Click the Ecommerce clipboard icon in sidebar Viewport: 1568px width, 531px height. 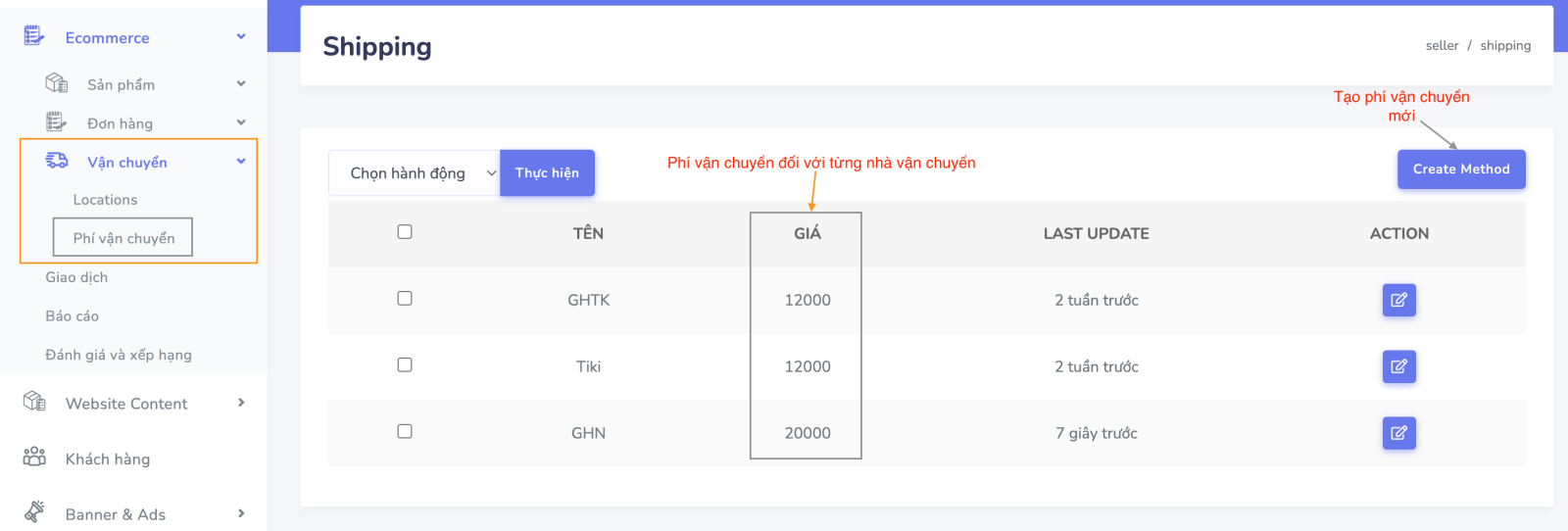34,37
